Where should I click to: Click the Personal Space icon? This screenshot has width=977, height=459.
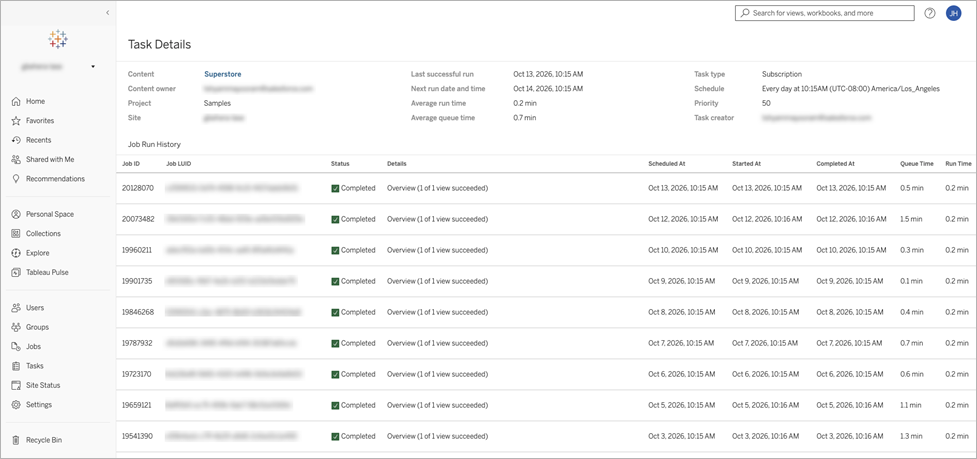pos(16,214)
